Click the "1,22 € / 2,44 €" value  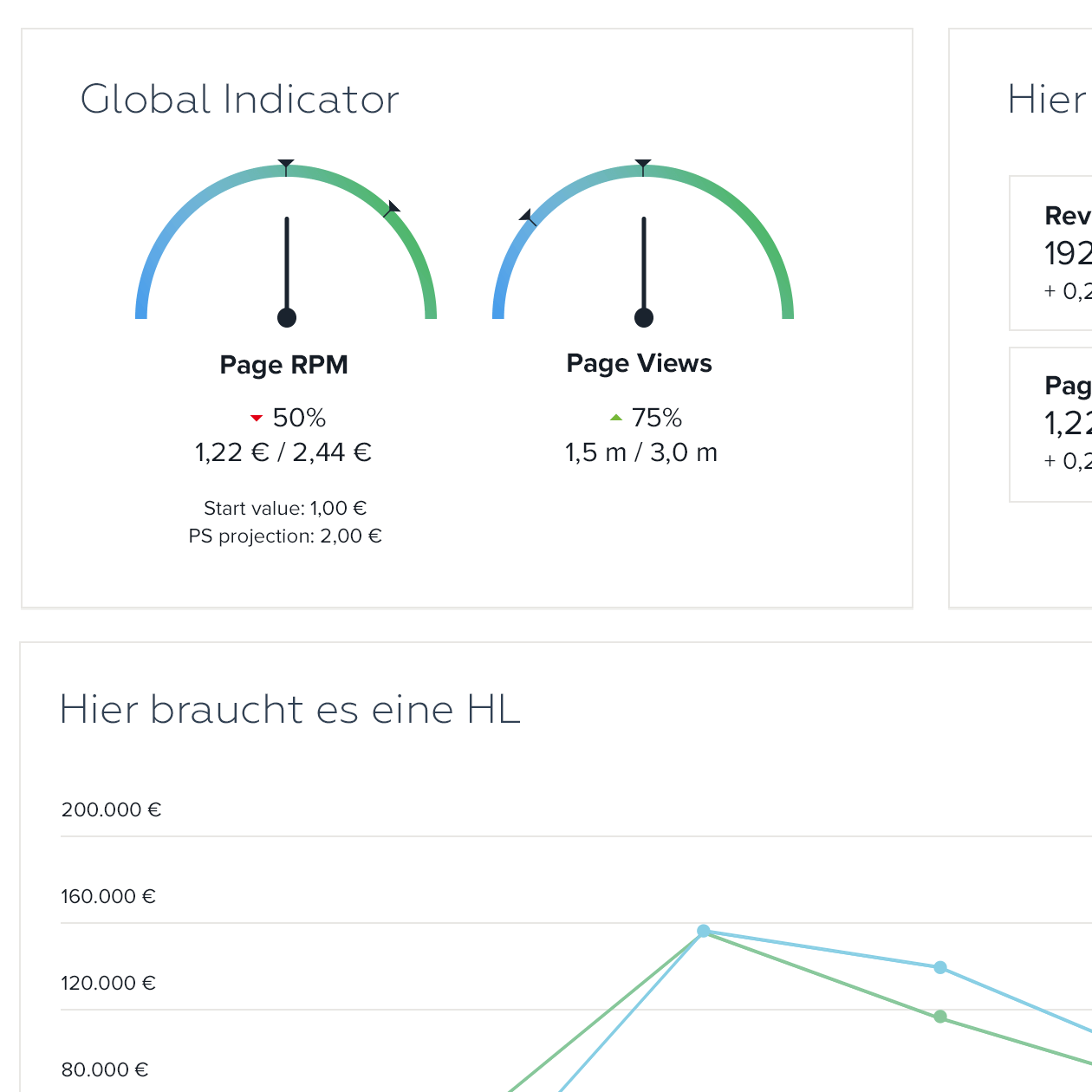click(283, 452)
